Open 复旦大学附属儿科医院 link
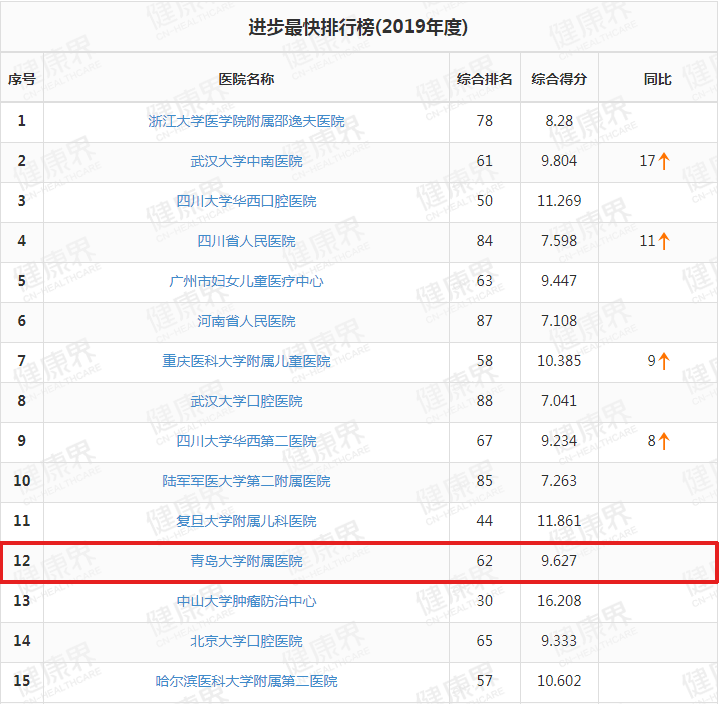This screenshot has width=719, height=704. point(246,521)
